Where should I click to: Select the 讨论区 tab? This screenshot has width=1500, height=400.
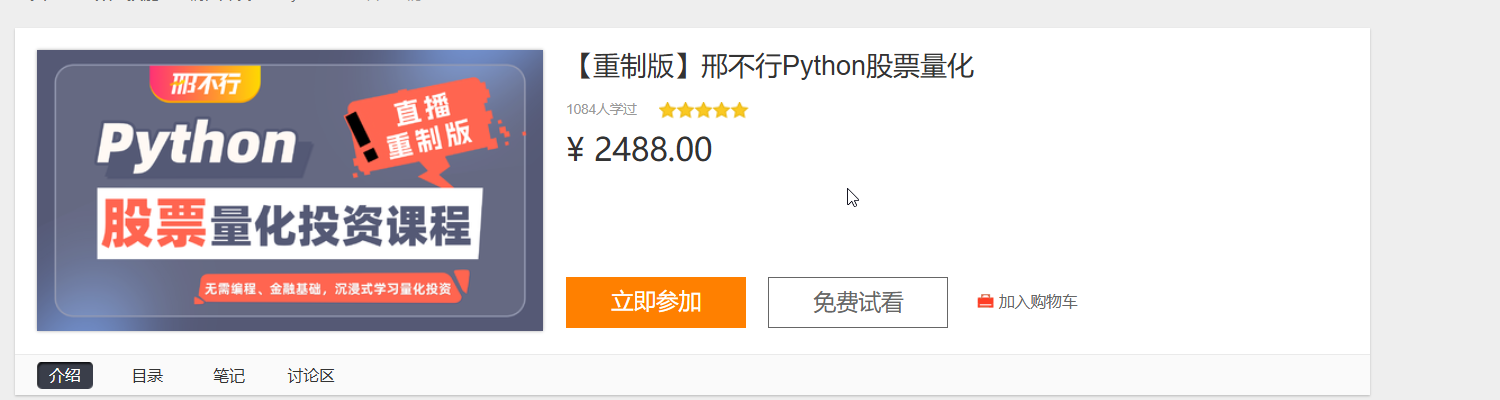pyautogui.click(x=311, y=376)
